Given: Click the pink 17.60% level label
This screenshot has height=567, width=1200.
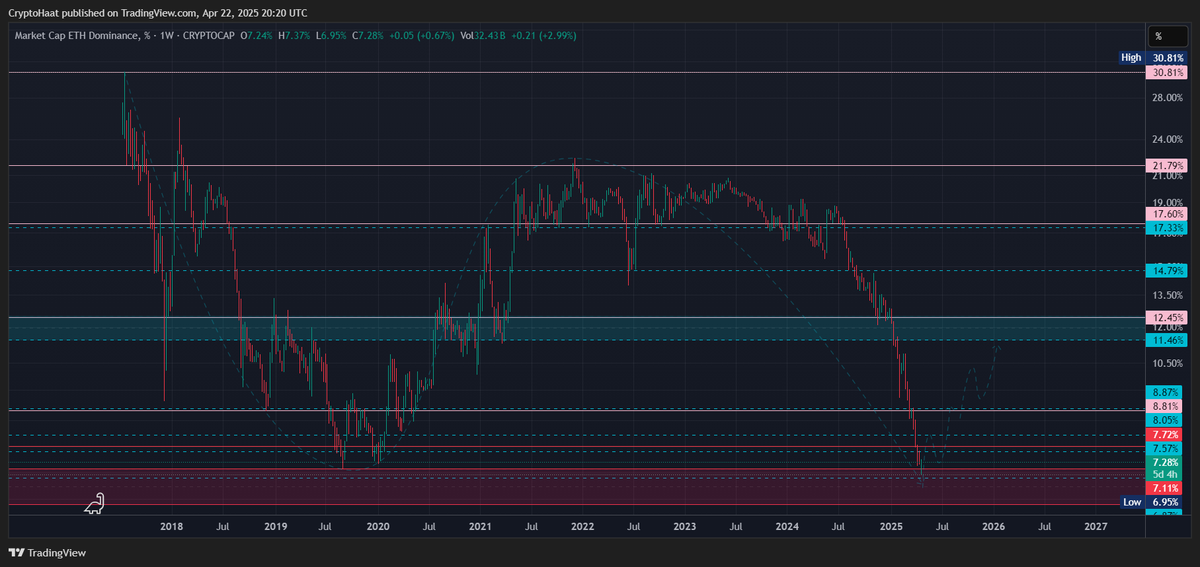Looking at the screenshot, I should click(x=1168, y=214).
